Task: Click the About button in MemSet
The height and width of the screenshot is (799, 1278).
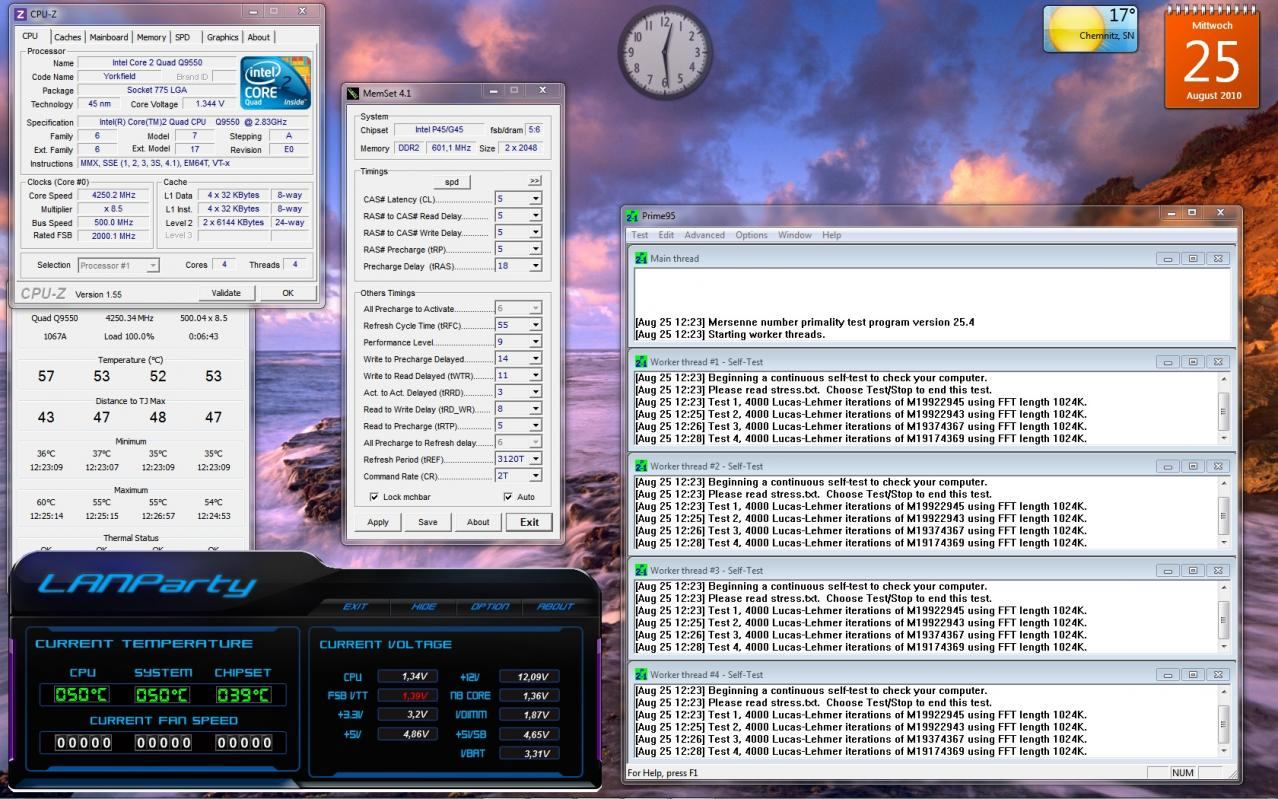Action: coord(478,522)
